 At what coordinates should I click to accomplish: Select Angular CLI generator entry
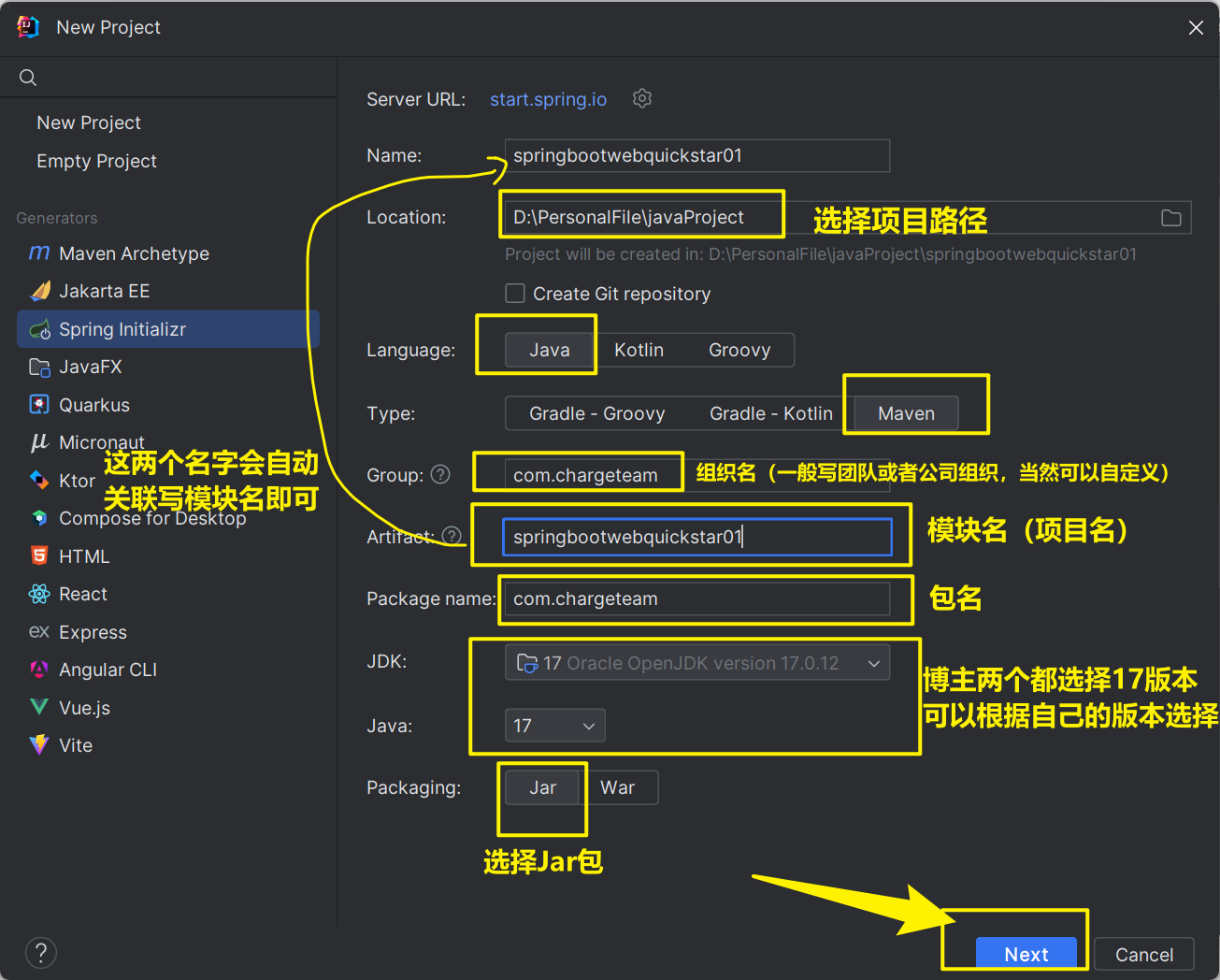coord(108,670)
